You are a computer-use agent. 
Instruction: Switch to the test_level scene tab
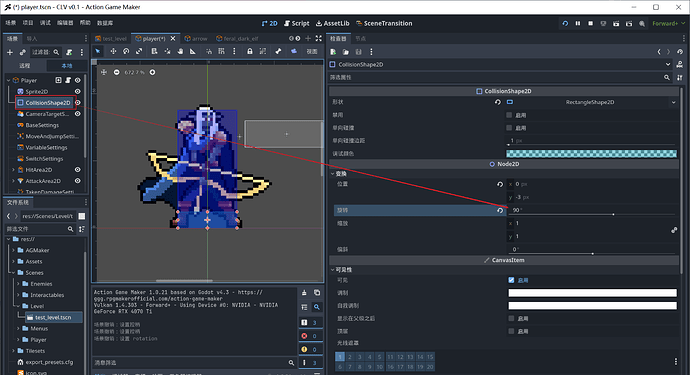(111, 39)
